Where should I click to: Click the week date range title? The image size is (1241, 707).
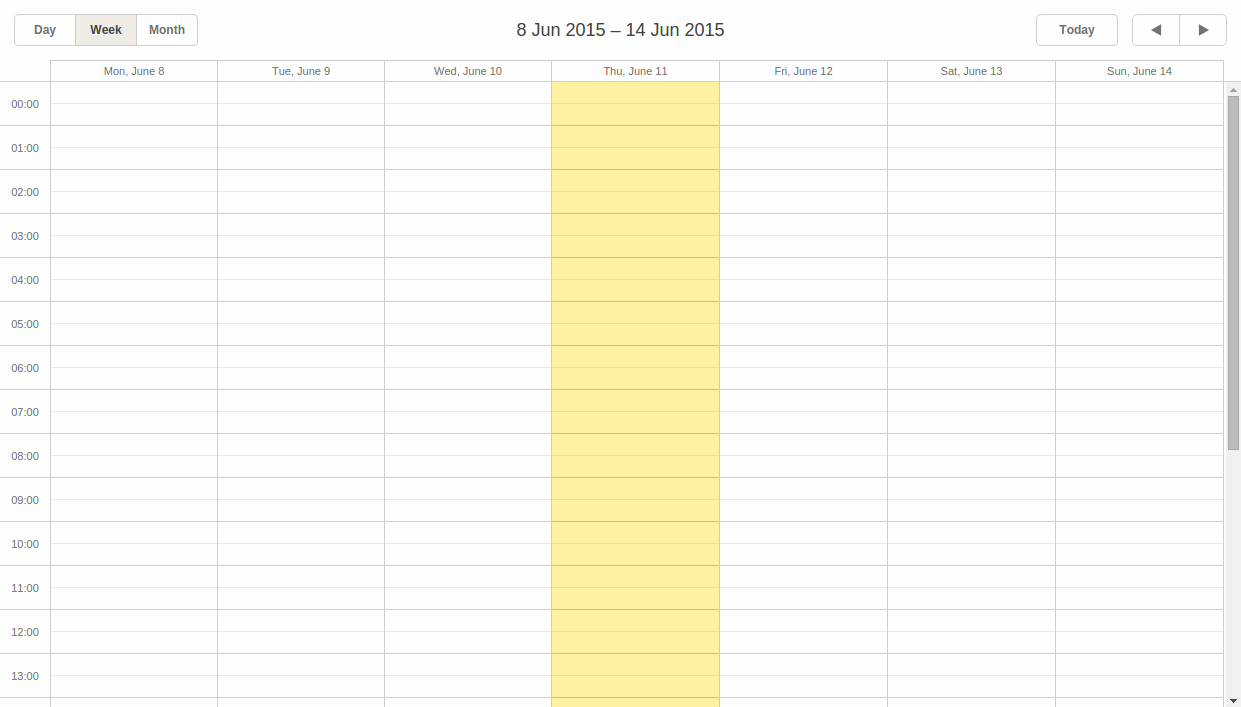[x=621, y=30]
